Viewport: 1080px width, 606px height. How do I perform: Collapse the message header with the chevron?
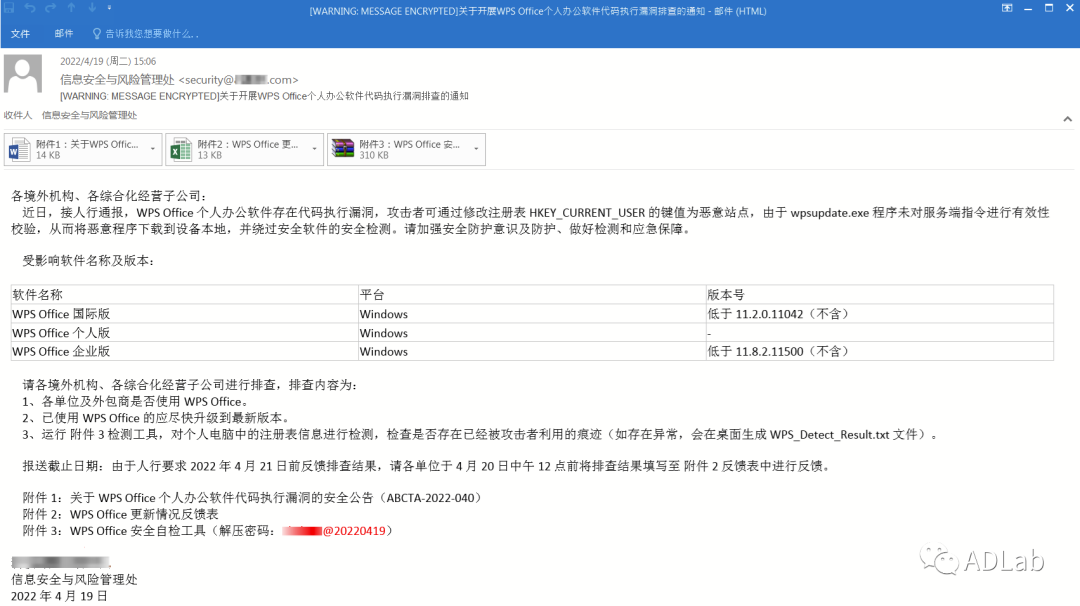point(1068,117)
